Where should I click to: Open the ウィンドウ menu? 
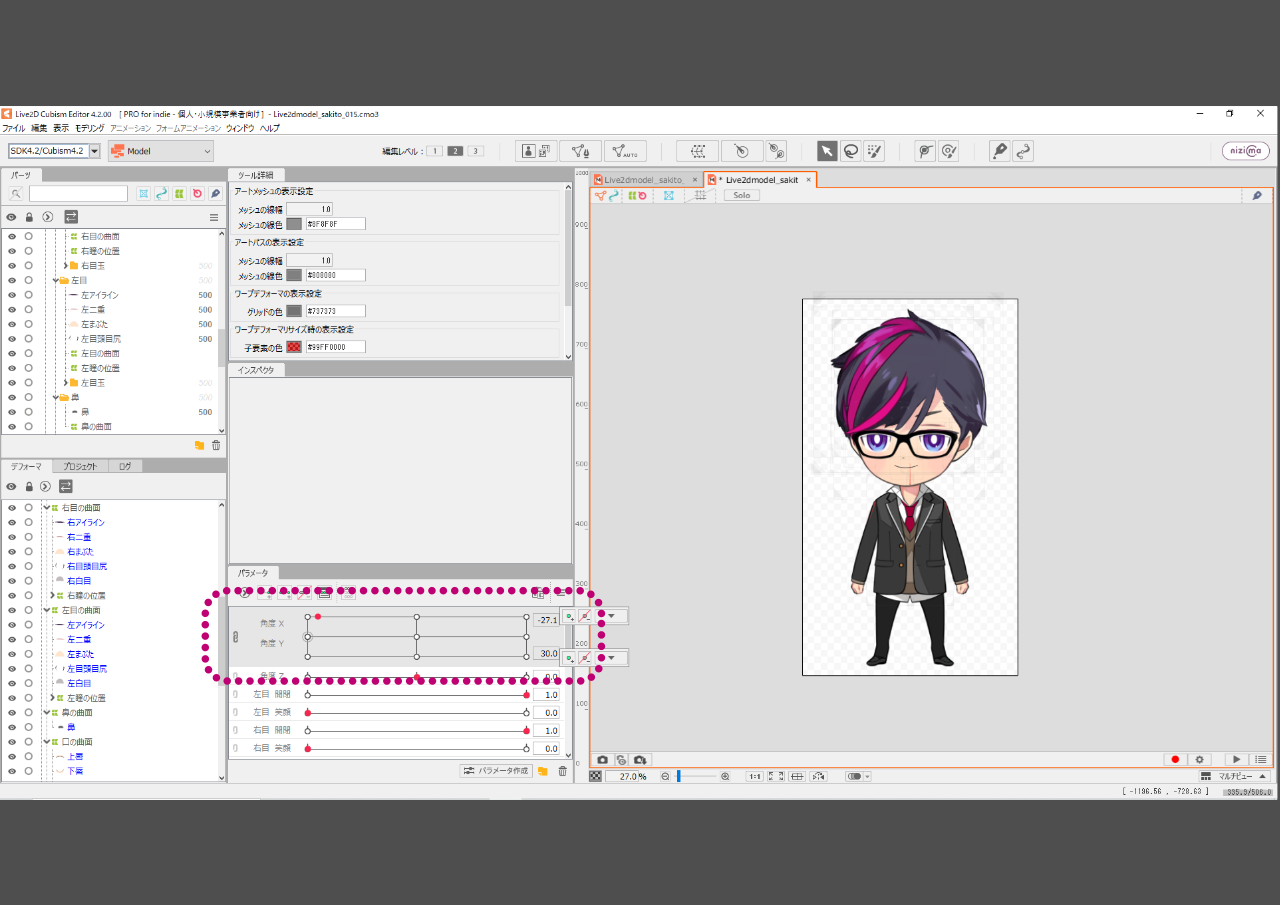point(240,128)
